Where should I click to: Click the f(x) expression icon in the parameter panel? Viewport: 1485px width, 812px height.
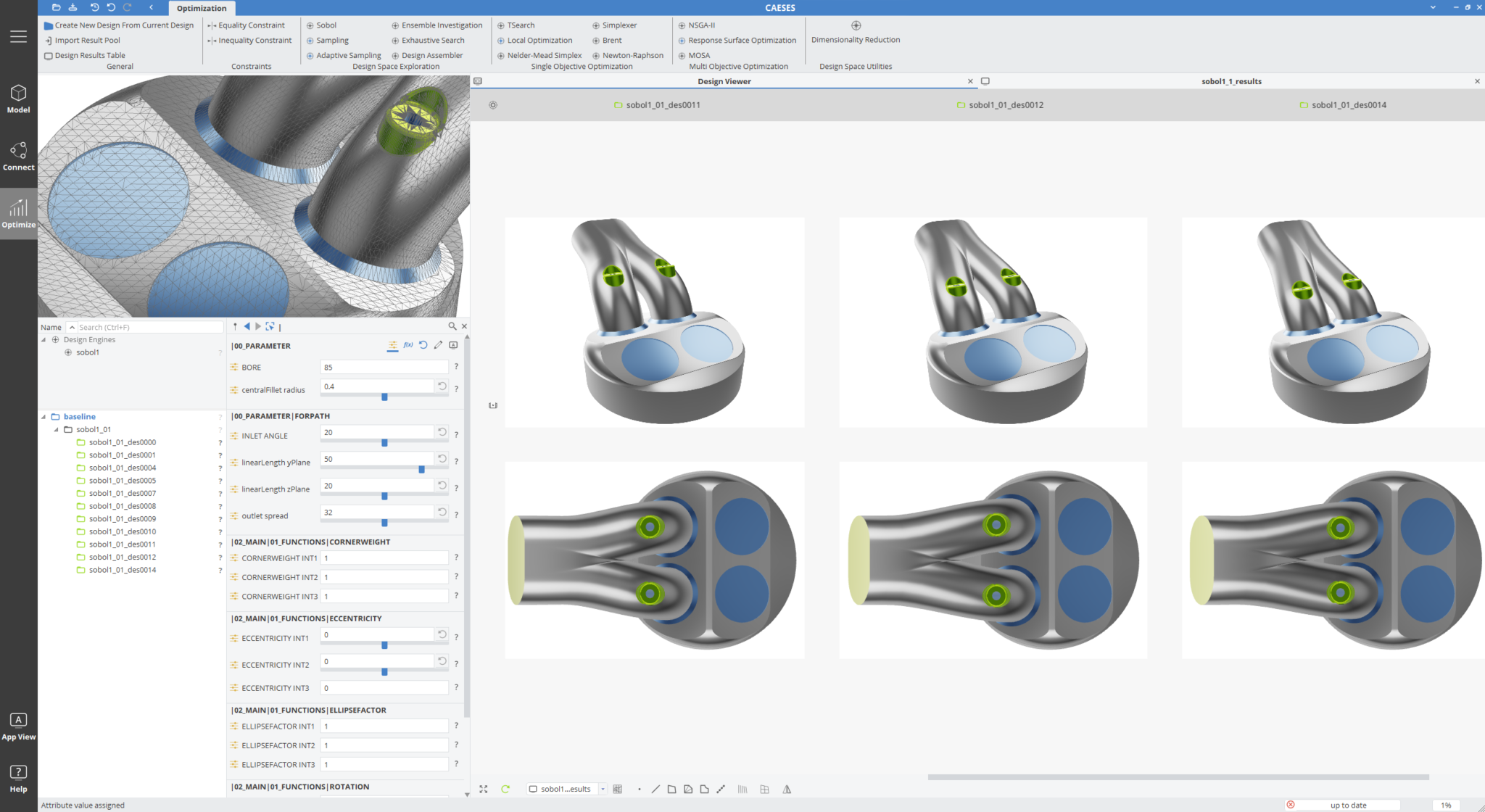[x=408, y=346]
